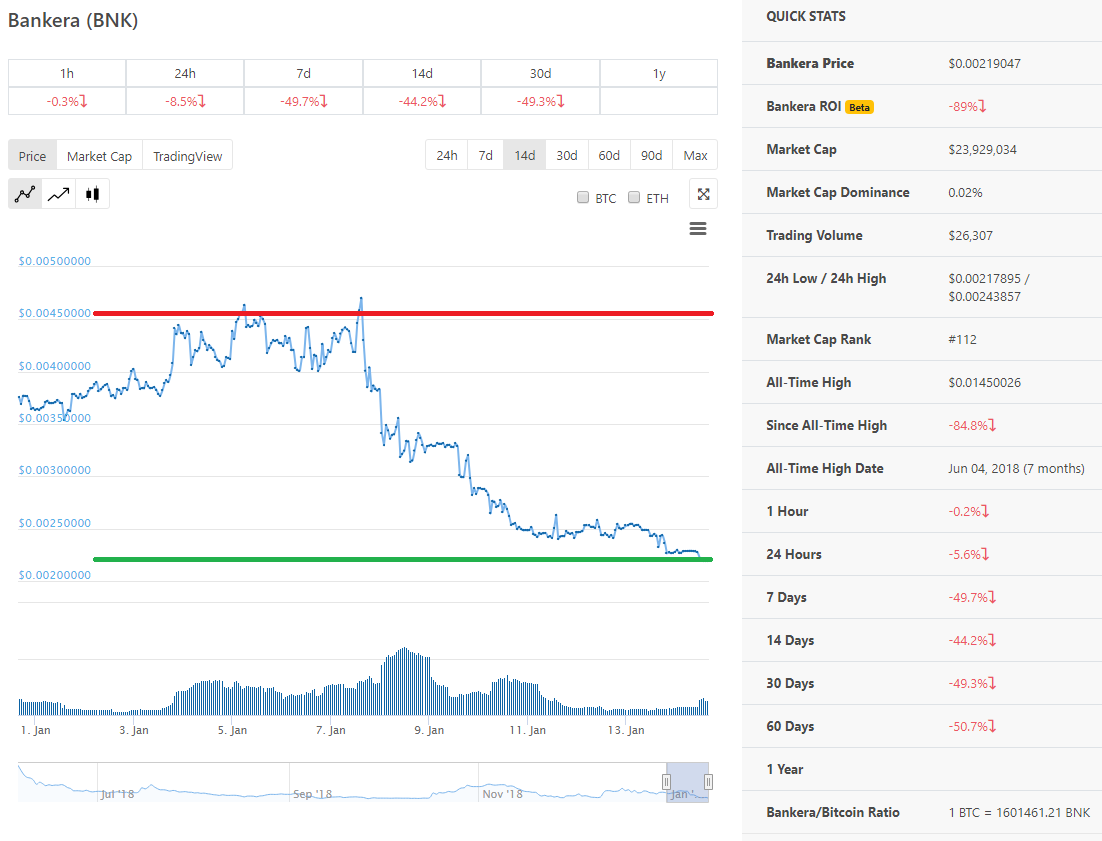Set chart range to 7d

(486, 155)
